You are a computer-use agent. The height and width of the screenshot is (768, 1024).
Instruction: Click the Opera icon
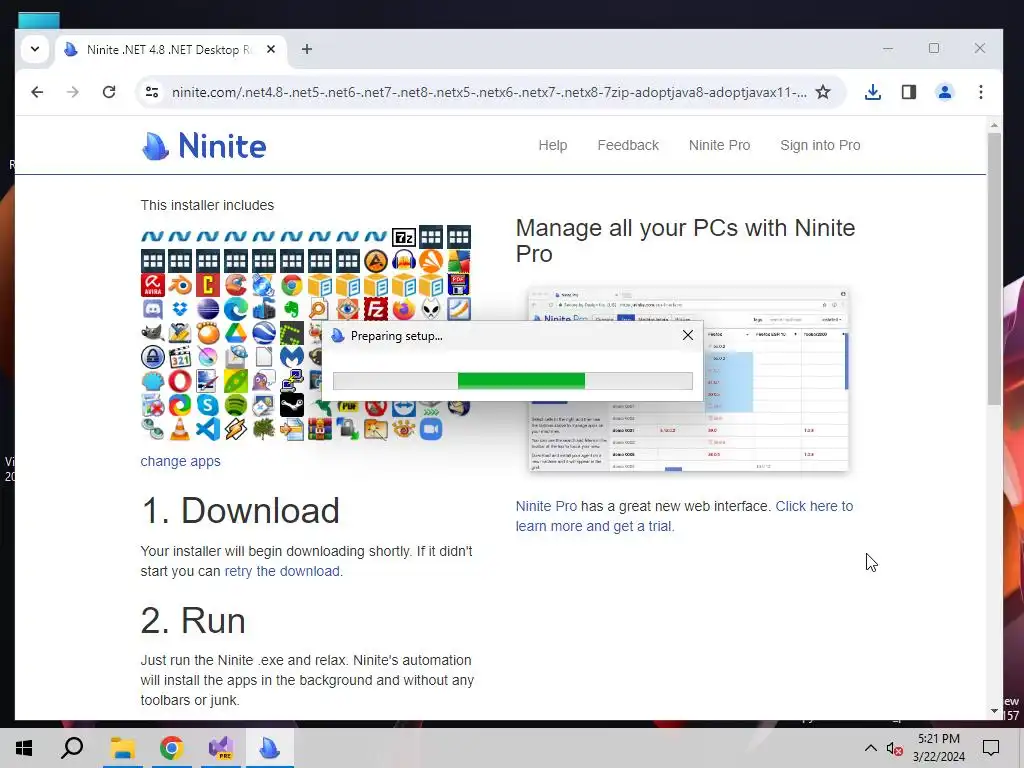180,381
